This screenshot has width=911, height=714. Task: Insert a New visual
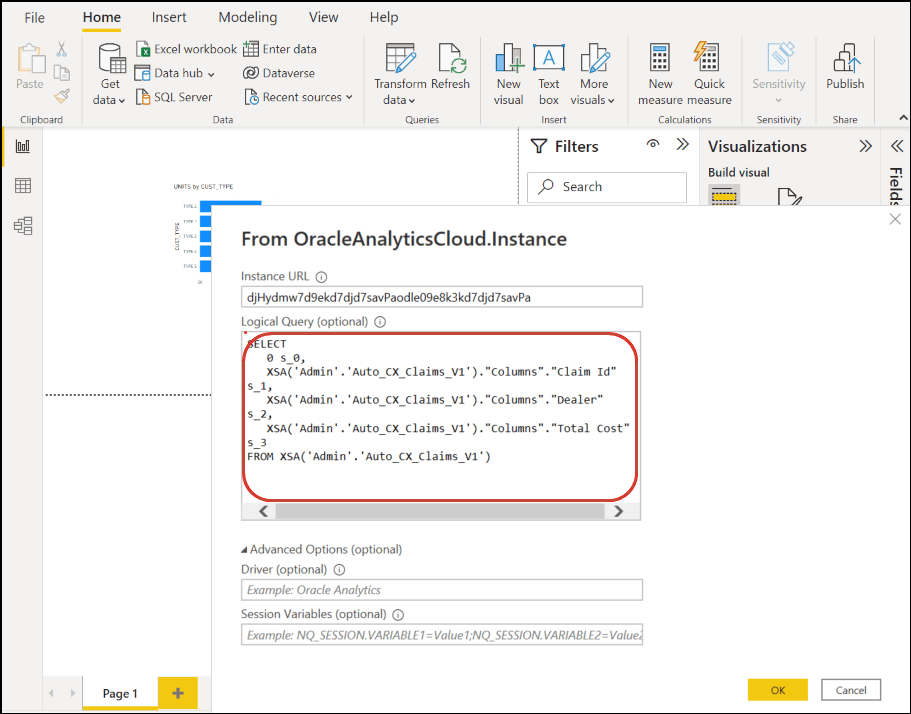(x=508, y=72)
